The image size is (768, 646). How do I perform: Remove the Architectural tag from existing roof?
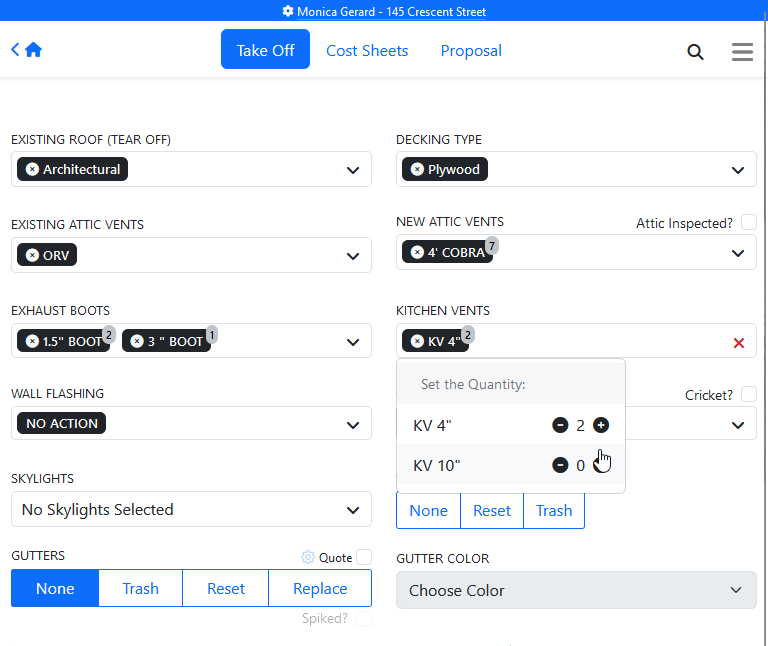click(x=32, y=170)
